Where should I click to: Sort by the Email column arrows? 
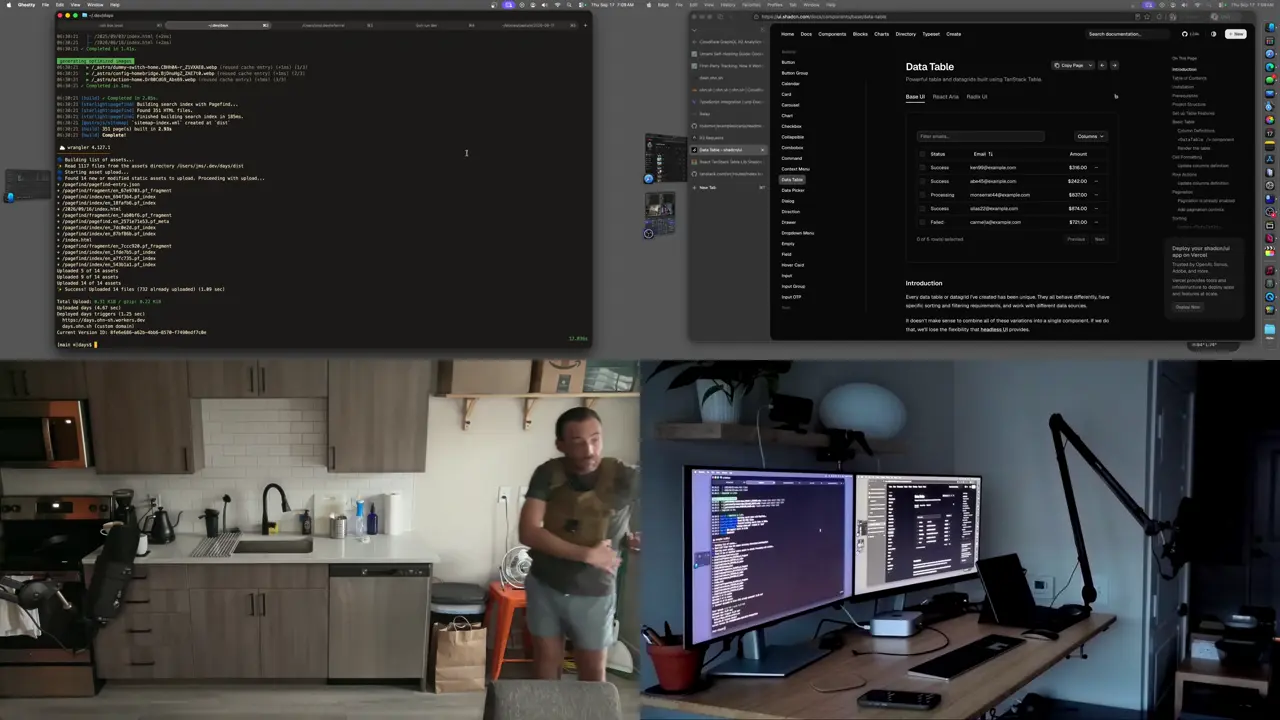(x=990, y=154)
